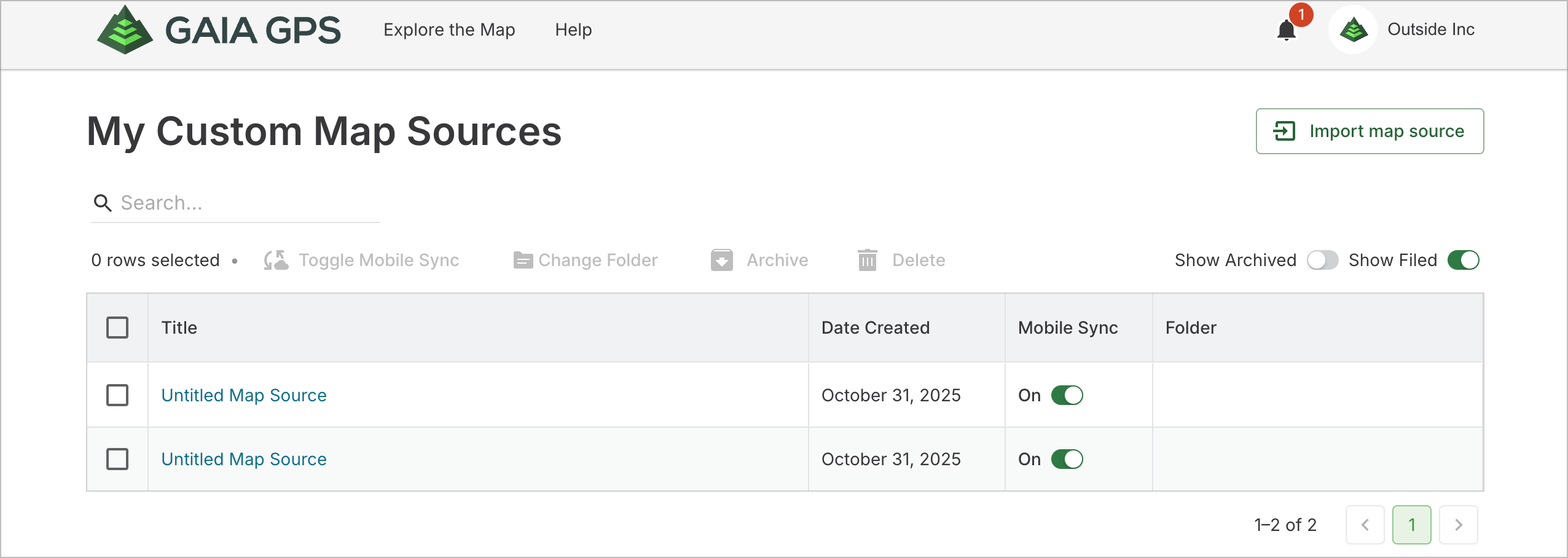
Task: Open the Help menu item
Action: tap(573, 30)
